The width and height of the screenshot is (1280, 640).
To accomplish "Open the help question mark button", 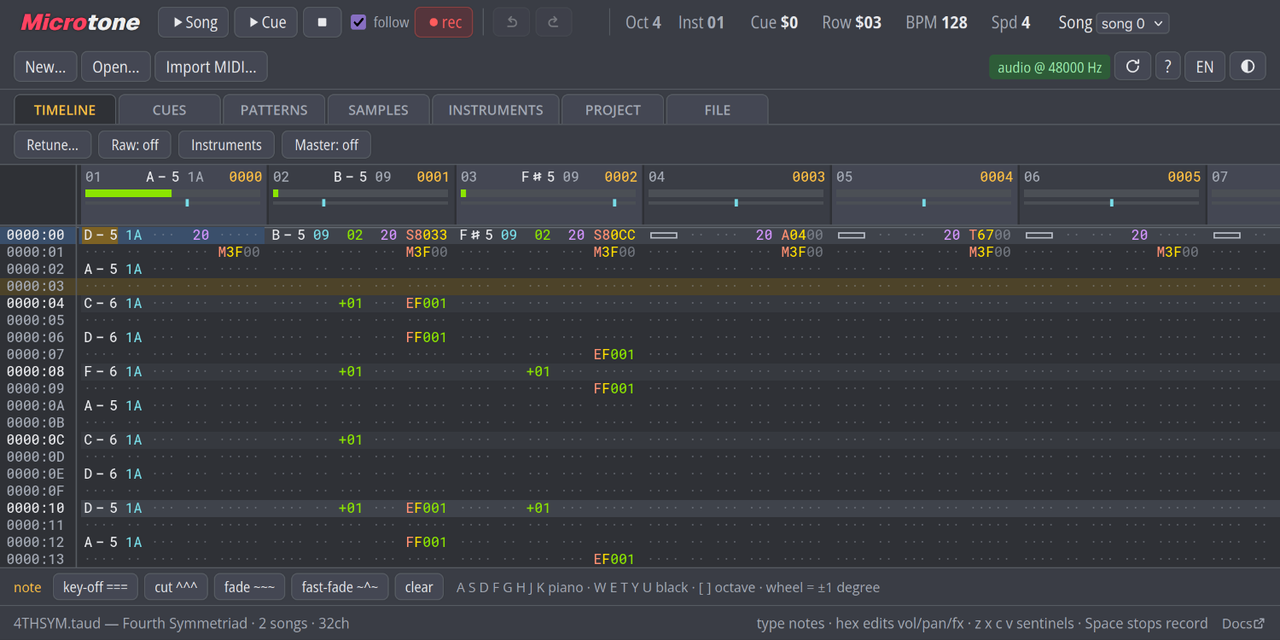I will point(1167,67).
